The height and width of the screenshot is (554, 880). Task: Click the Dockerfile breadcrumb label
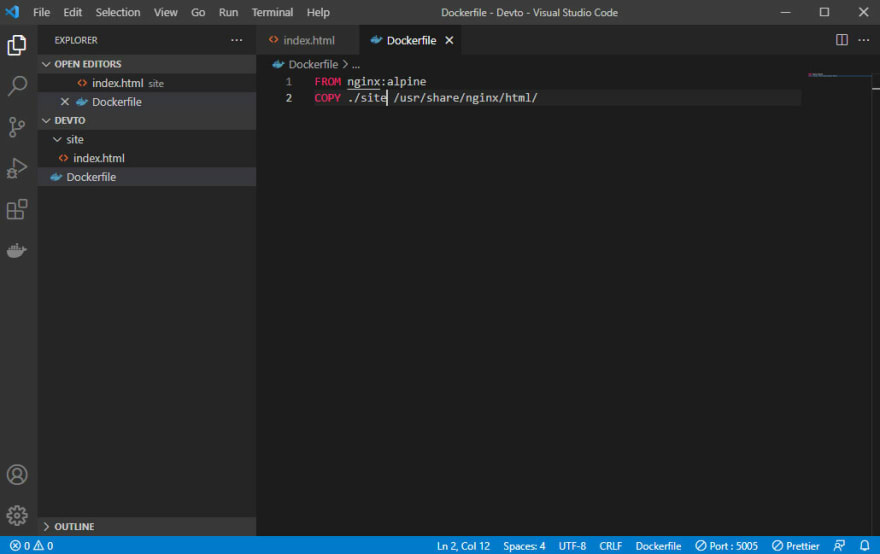[x=313, y=65]
